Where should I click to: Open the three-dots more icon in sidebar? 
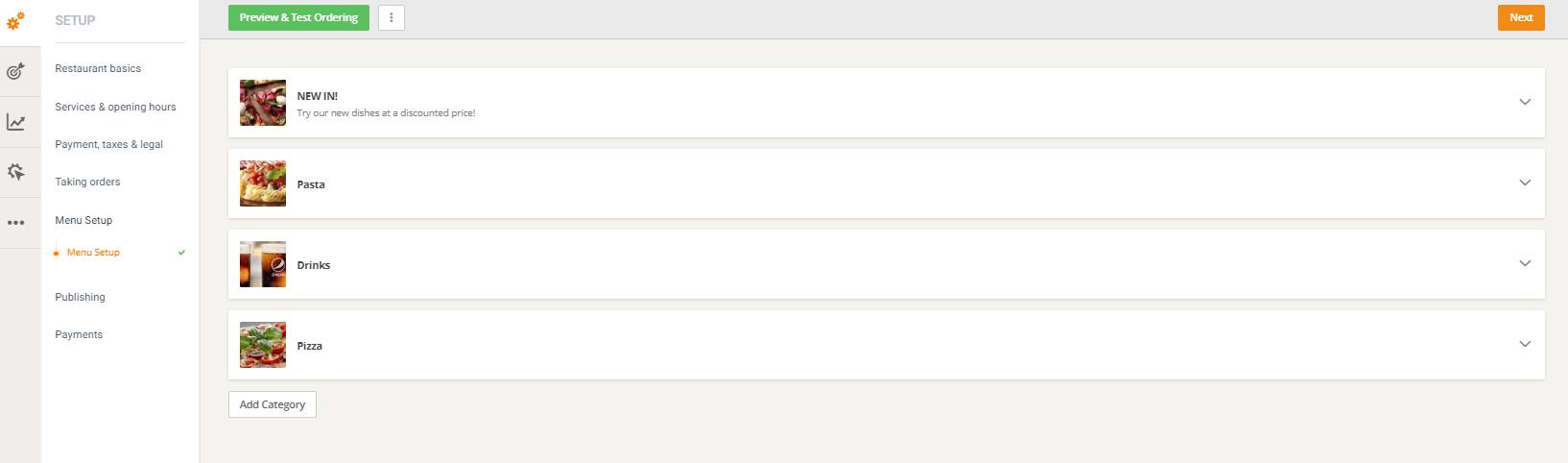16,223
